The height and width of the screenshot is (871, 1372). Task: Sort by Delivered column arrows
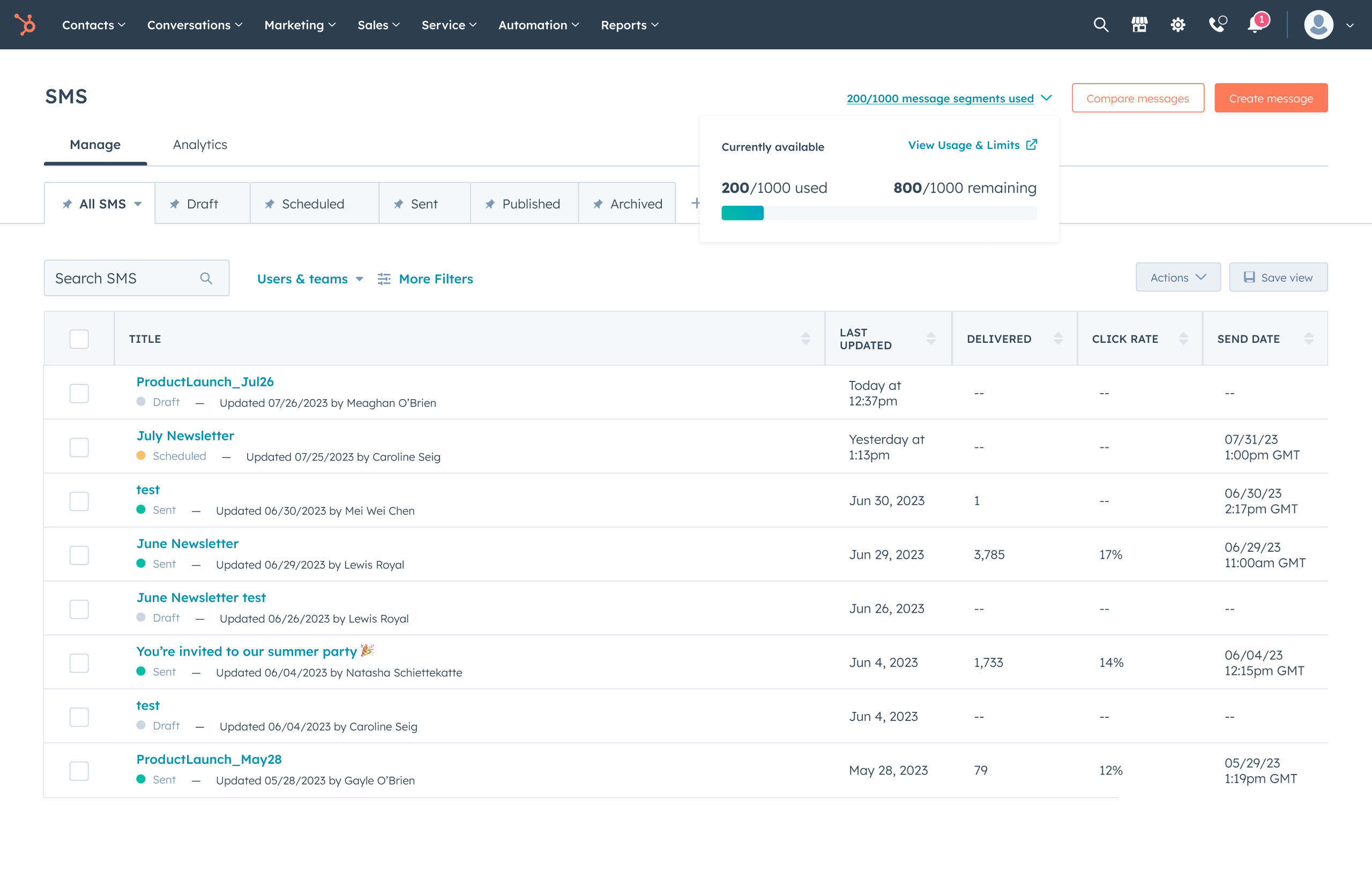tap(1057, 339)
